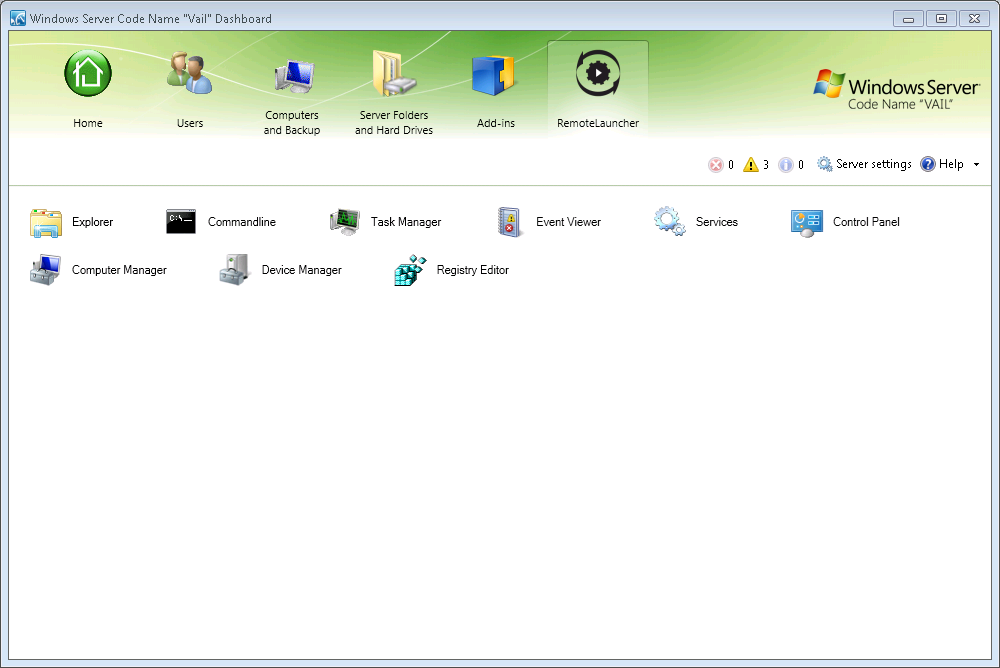Click the Explorer launcher label
The height and width of the screenshot is (668, 1000).
coord(92,222)
